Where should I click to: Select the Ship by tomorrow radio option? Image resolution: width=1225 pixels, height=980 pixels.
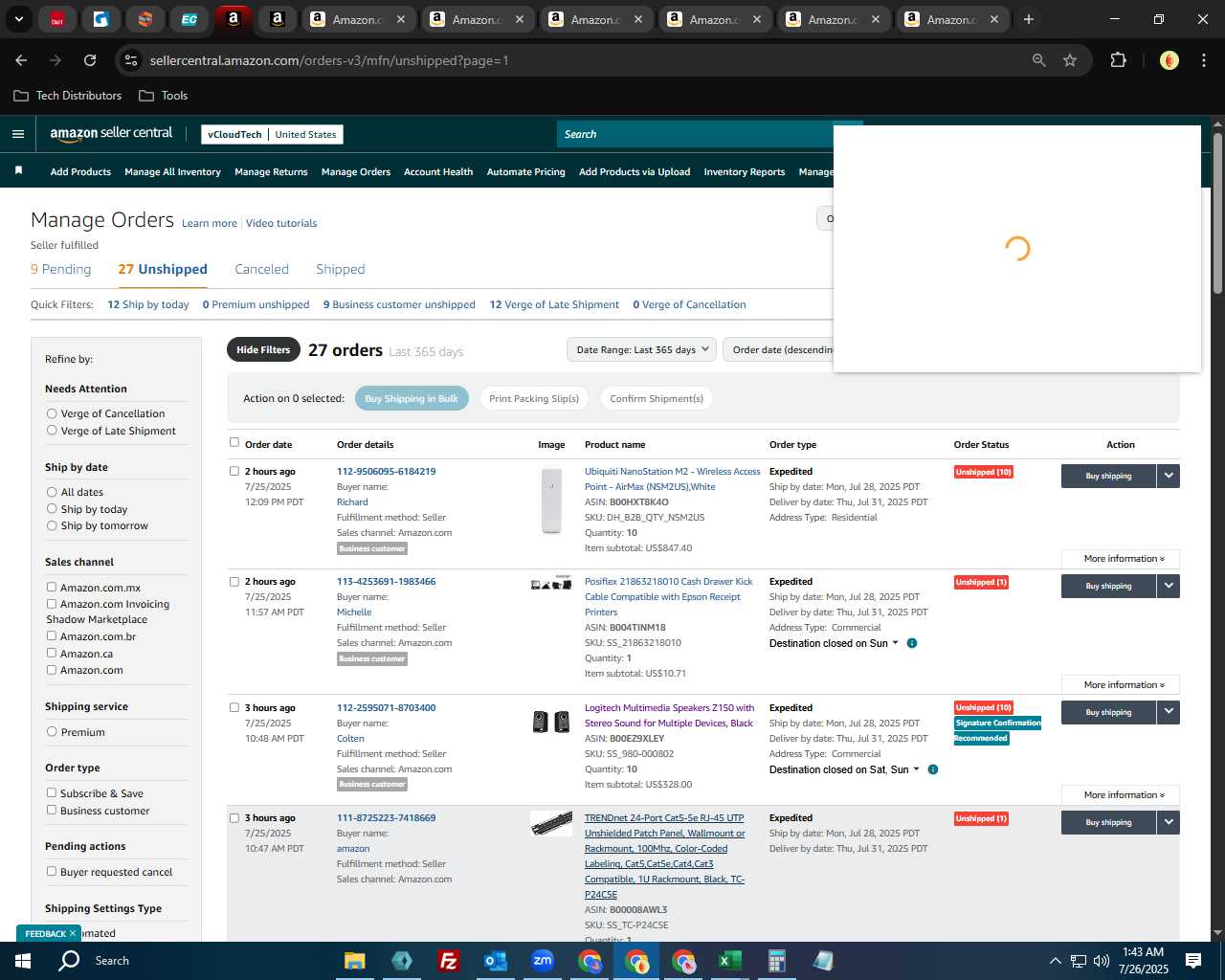click(x=52, y=525)
